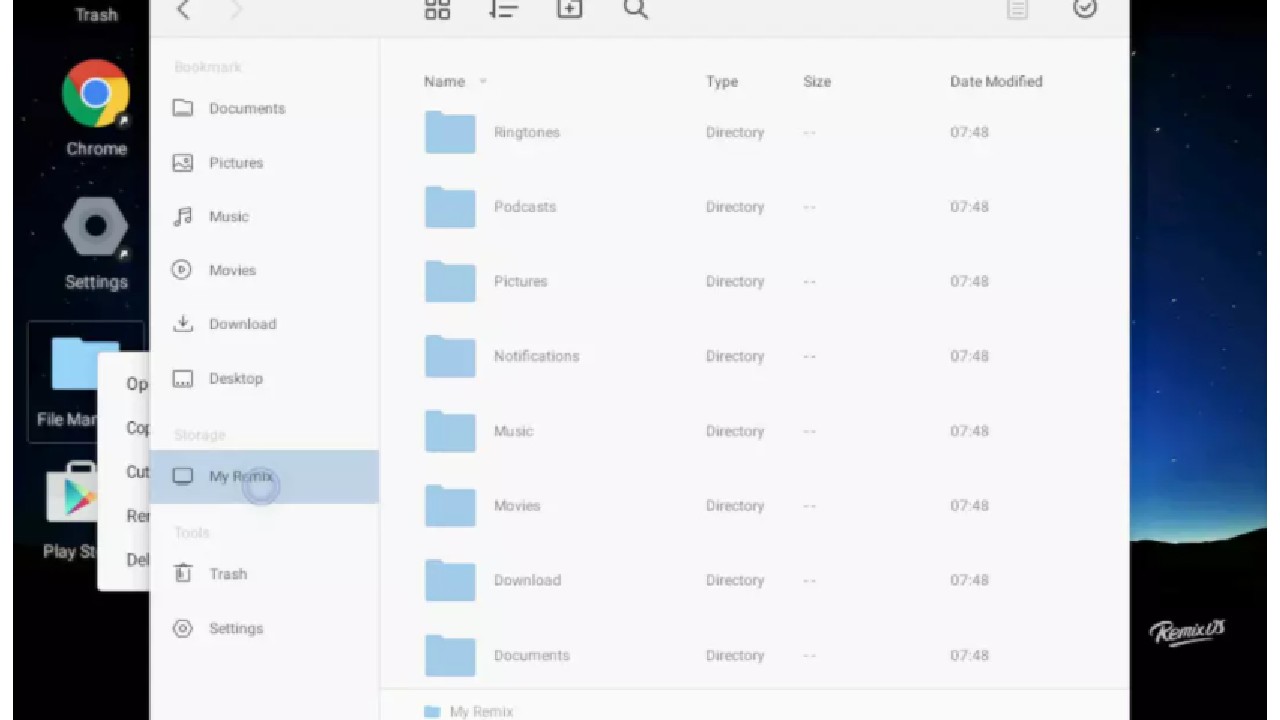
Task: Choose Open in the context menu
Action: click(136, 384)
